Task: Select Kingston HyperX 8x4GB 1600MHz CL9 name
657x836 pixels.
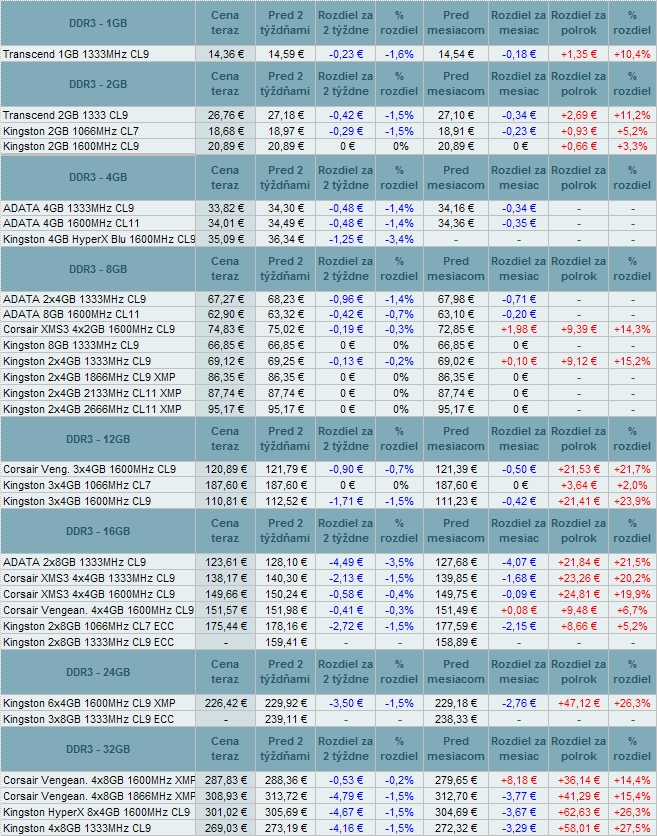Action: [96, 812]
